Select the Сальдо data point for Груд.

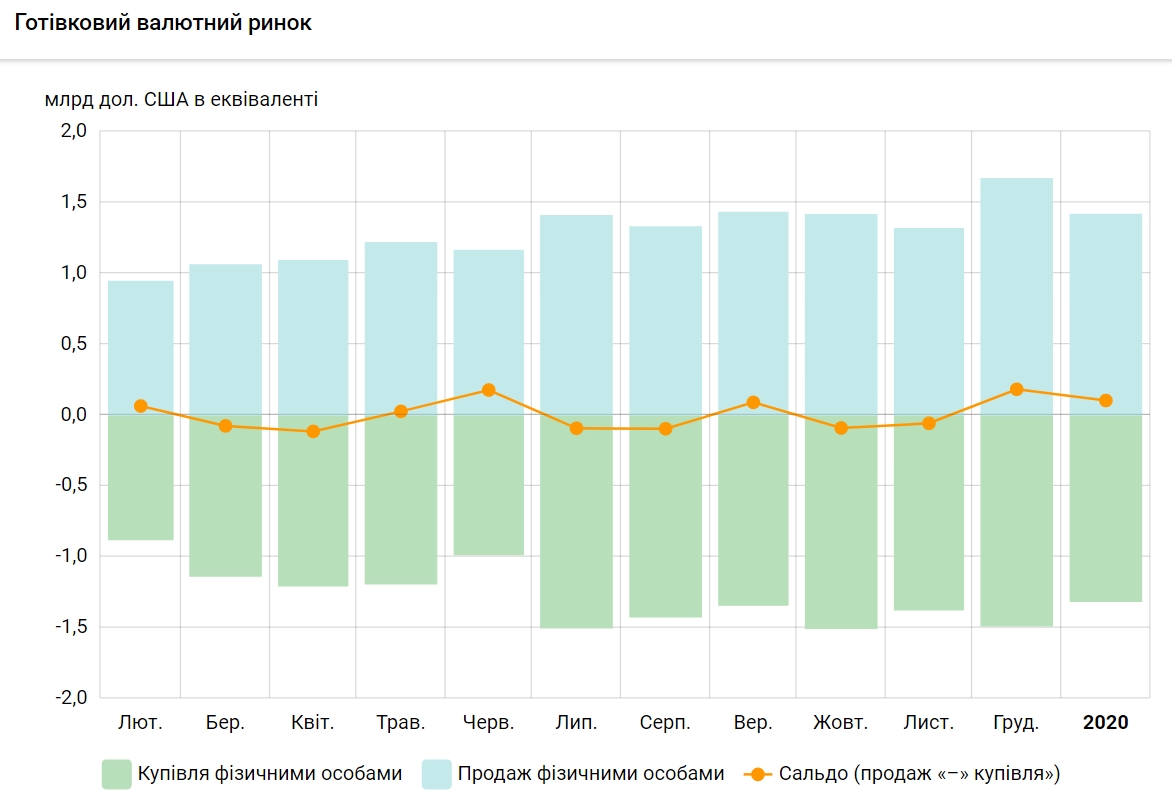[1017, 389]
